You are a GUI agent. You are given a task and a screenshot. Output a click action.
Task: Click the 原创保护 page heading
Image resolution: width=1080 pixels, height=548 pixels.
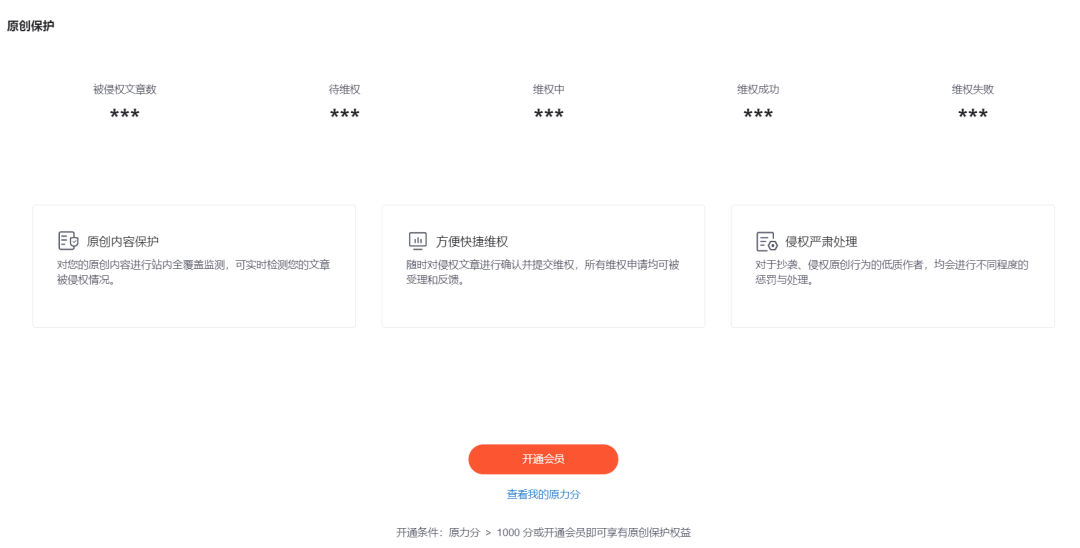pyautogui.click(x=30, y=26)
